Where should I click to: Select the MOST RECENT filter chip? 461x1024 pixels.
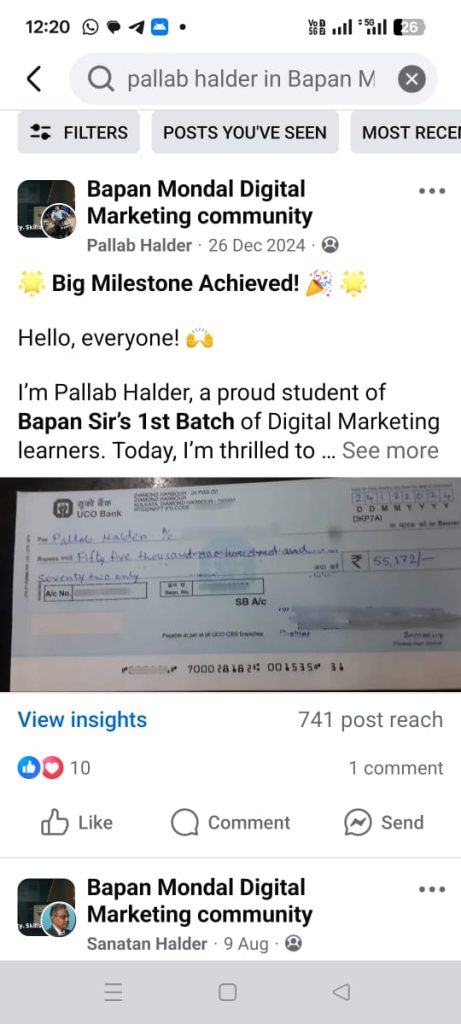coord(406,133)
